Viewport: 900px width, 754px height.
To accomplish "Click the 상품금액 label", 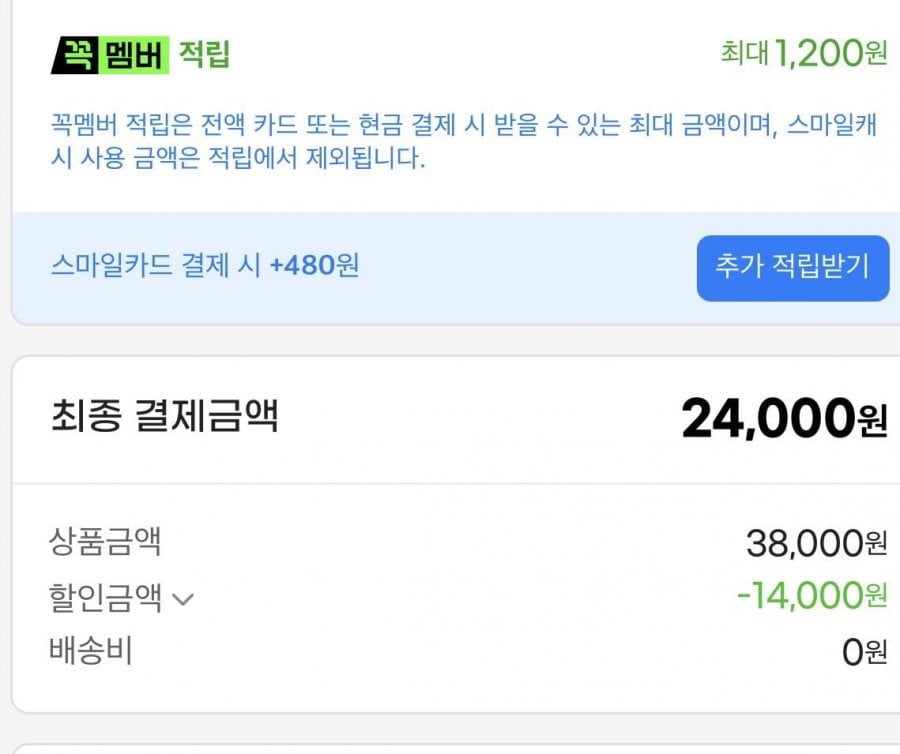I will pyautogui.click(x=105, y=542).
